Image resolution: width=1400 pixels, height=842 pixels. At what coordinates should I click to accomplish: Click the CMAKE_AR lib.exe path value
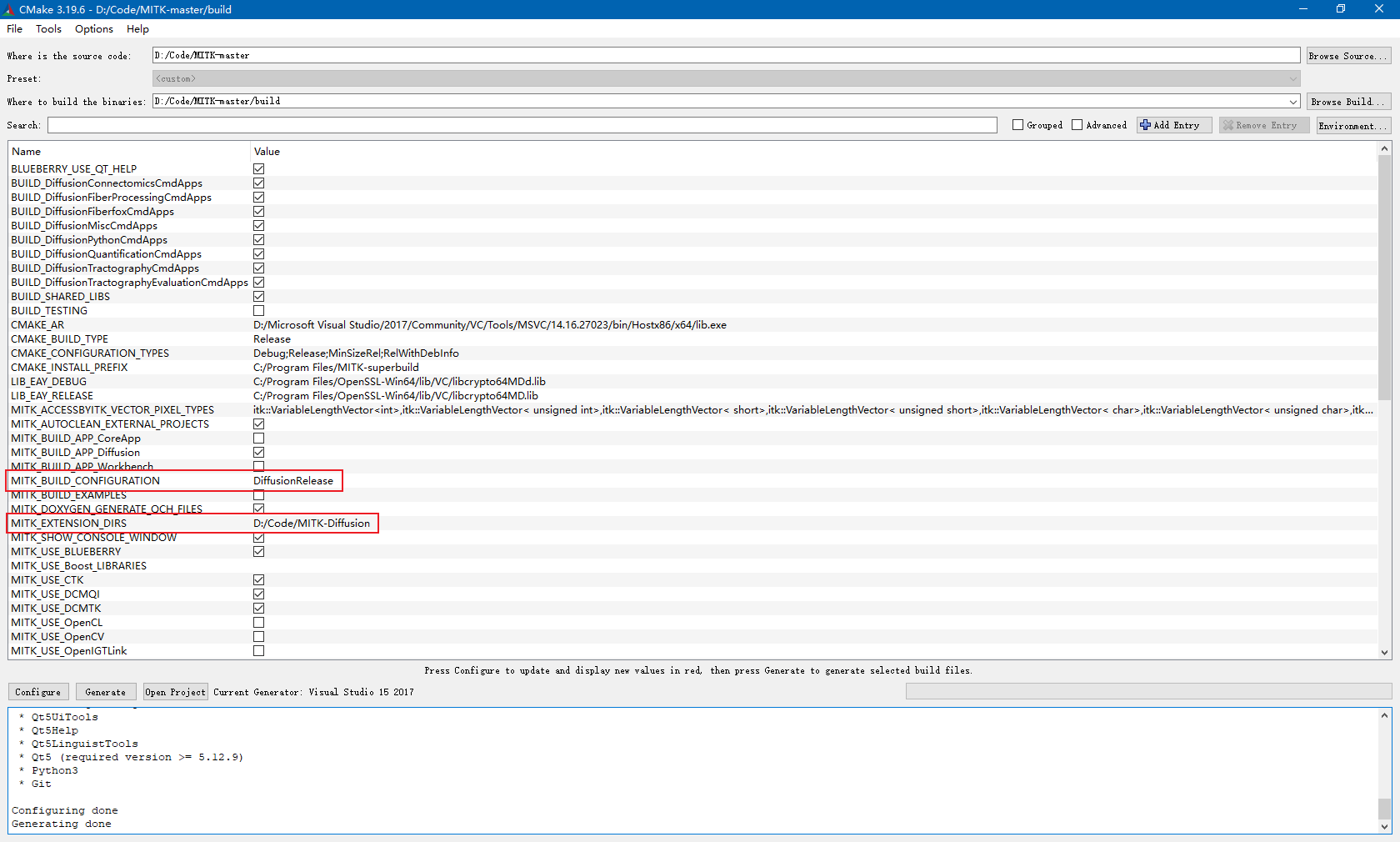point(490,325)
